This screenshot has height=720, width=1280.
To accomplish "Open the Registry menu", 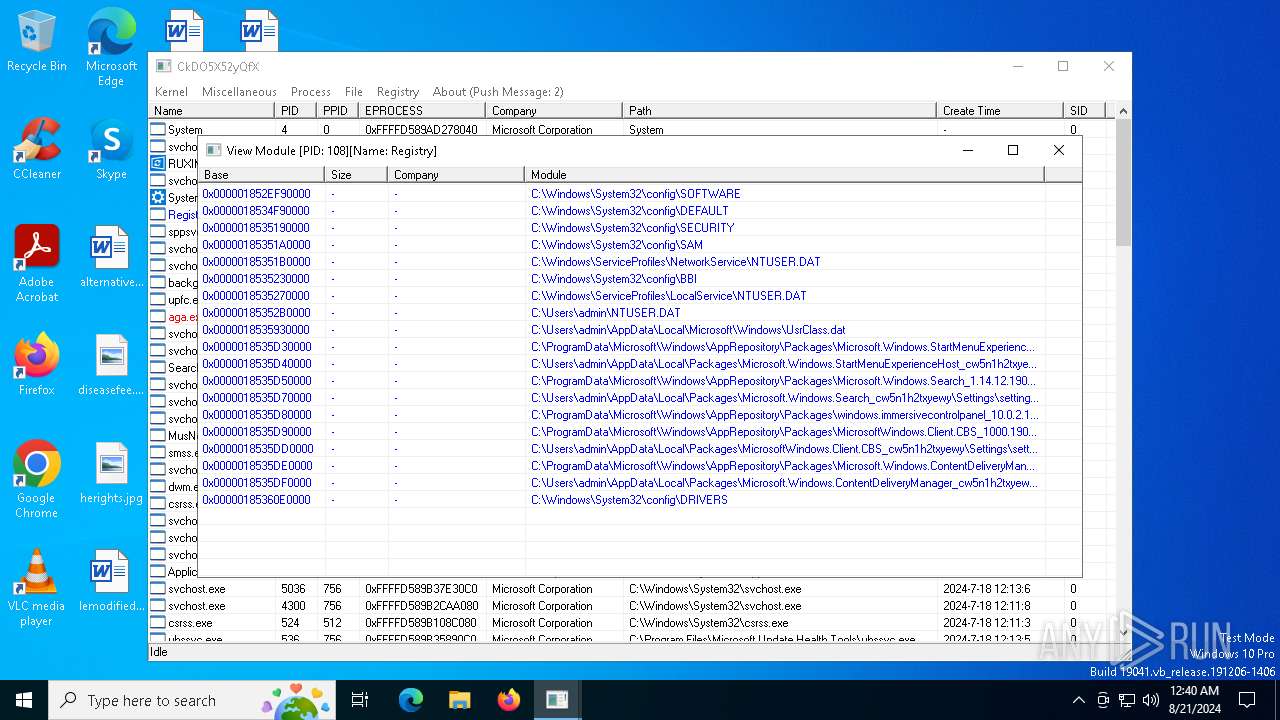I will 398,91.
